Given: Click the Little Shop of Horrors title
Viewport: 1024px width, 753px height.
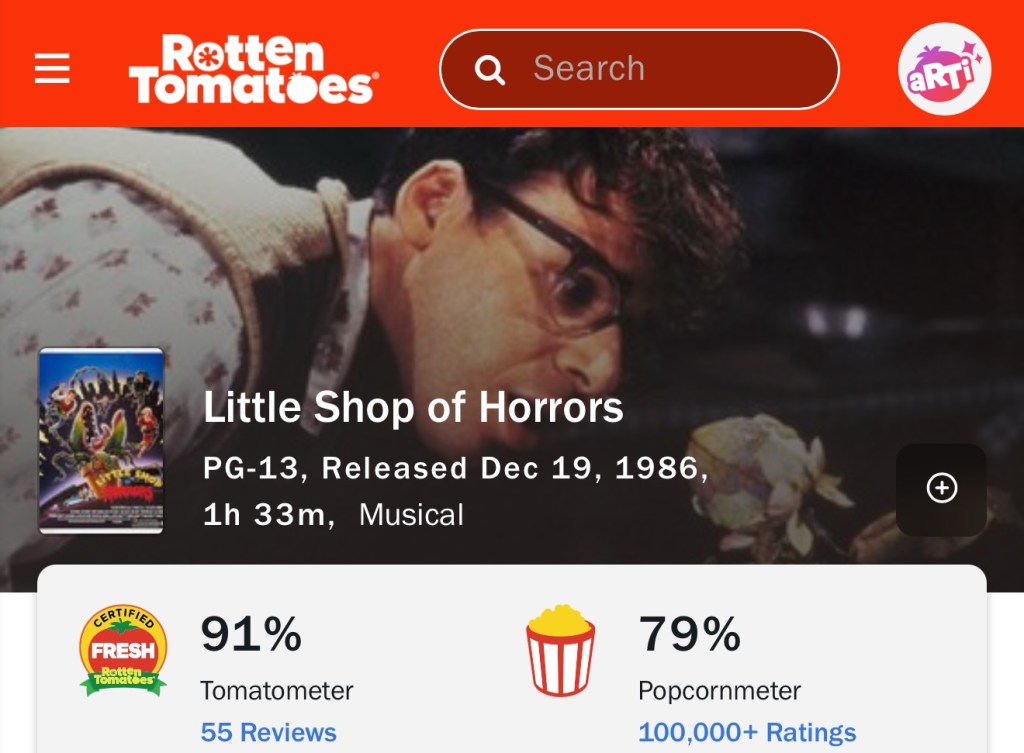Looking at the screenshot, I should [x=413, y=407].
